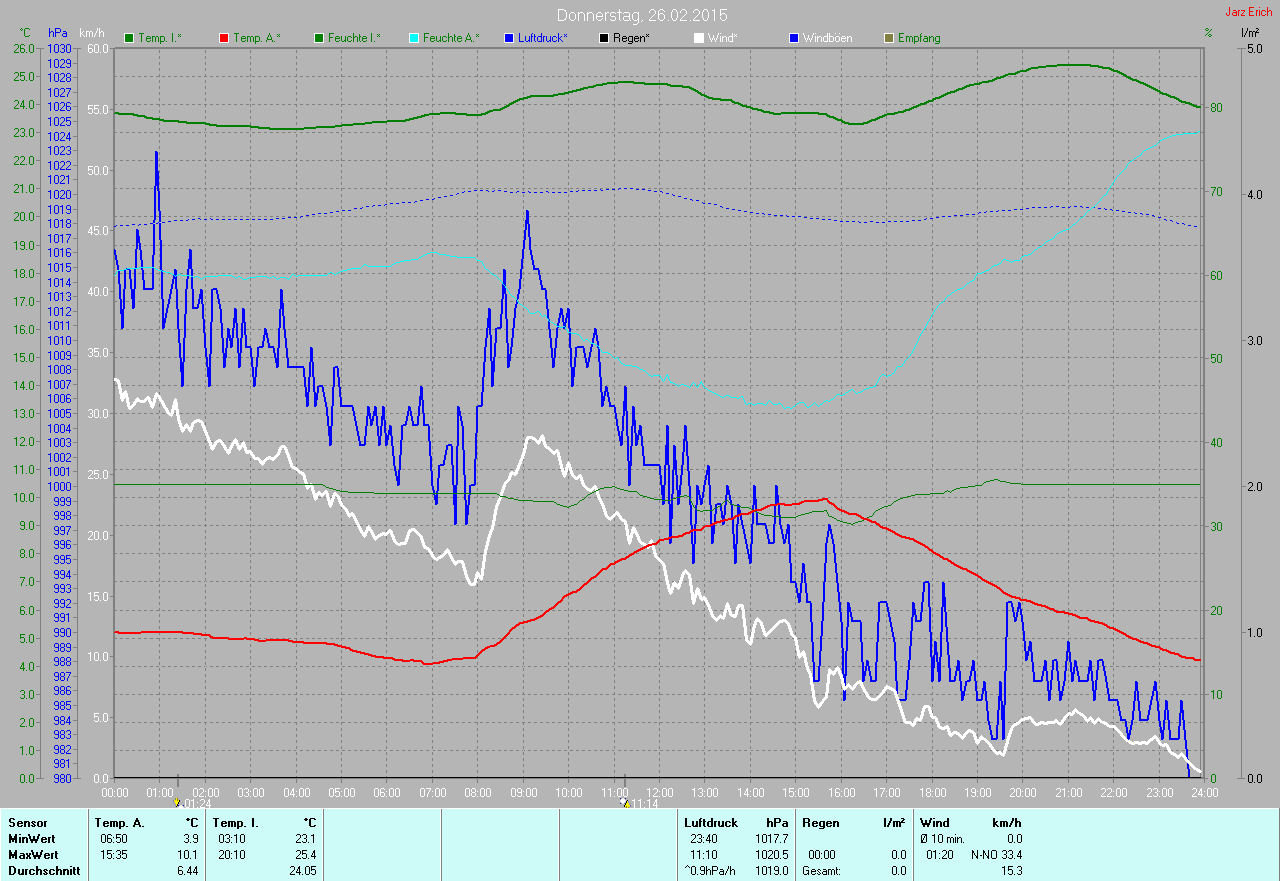Select the Durchschnitt row label
The image size is (1280, 881).
[40, 871]
